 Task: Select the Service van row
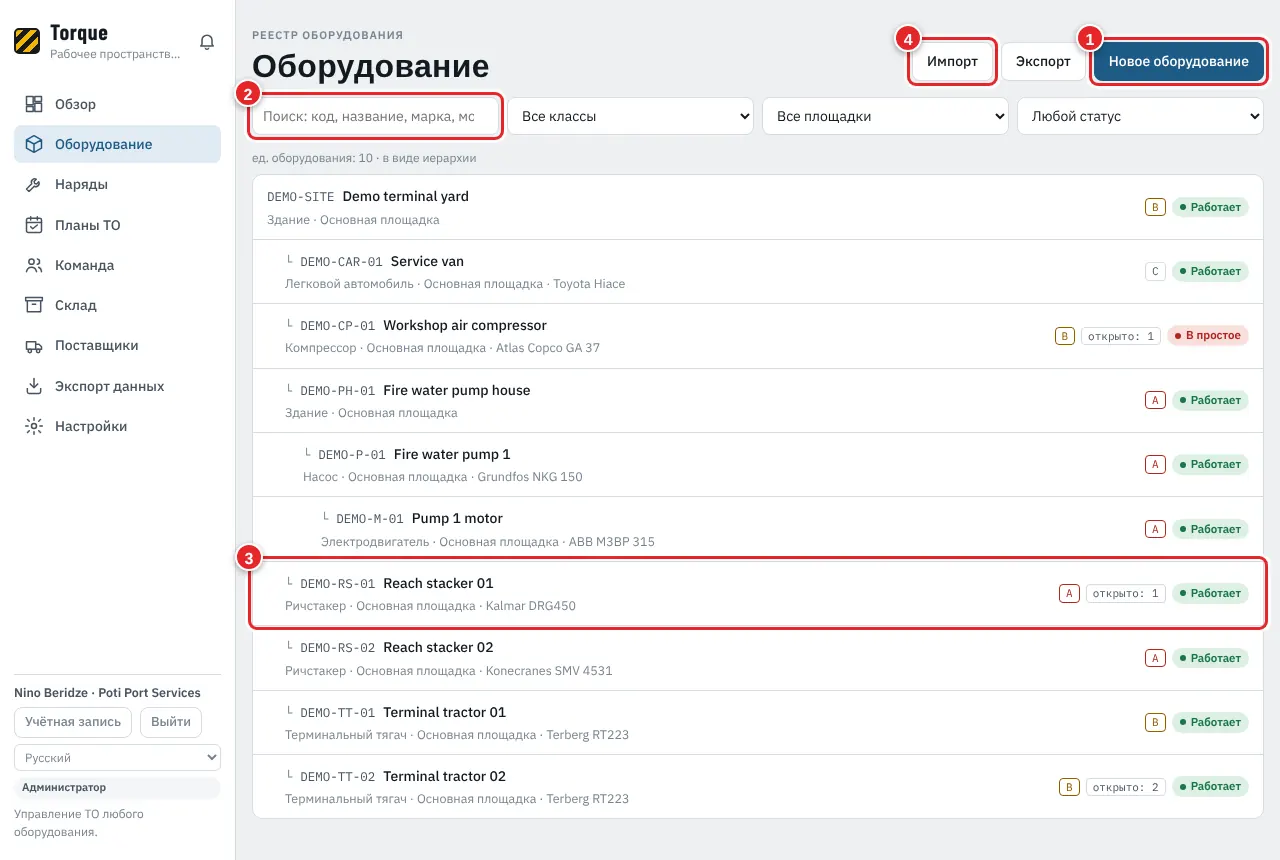(758, 272)
